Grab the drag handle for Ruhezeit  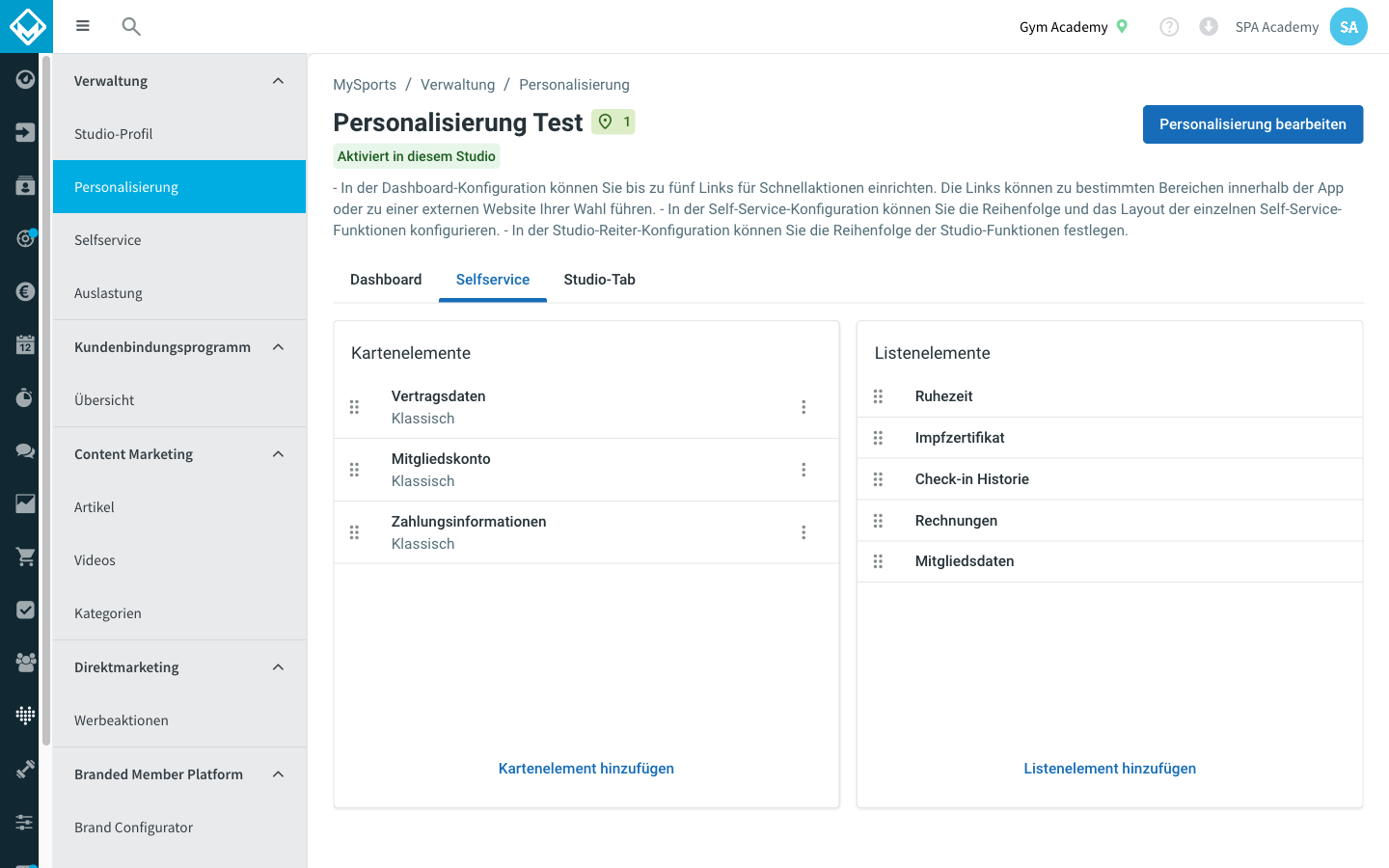878,396
